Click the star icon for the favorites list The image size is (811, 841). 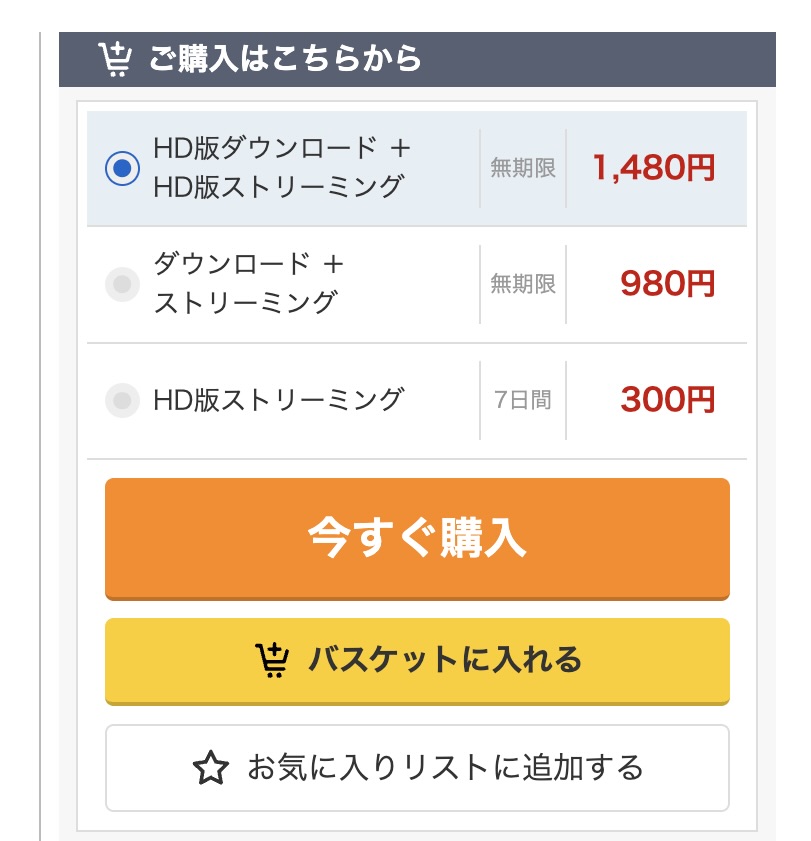[x=211, y=768]
